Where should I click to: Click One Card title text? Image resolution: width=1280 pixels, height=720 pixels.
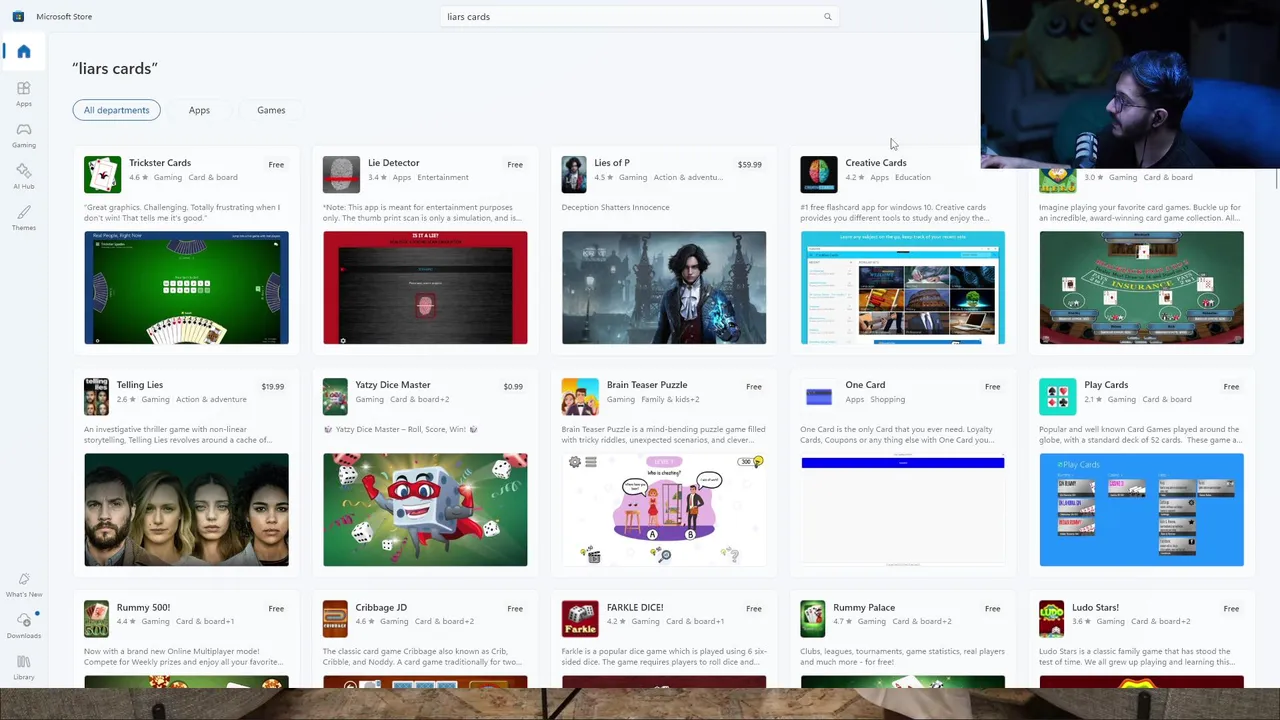tap(865, 385)
